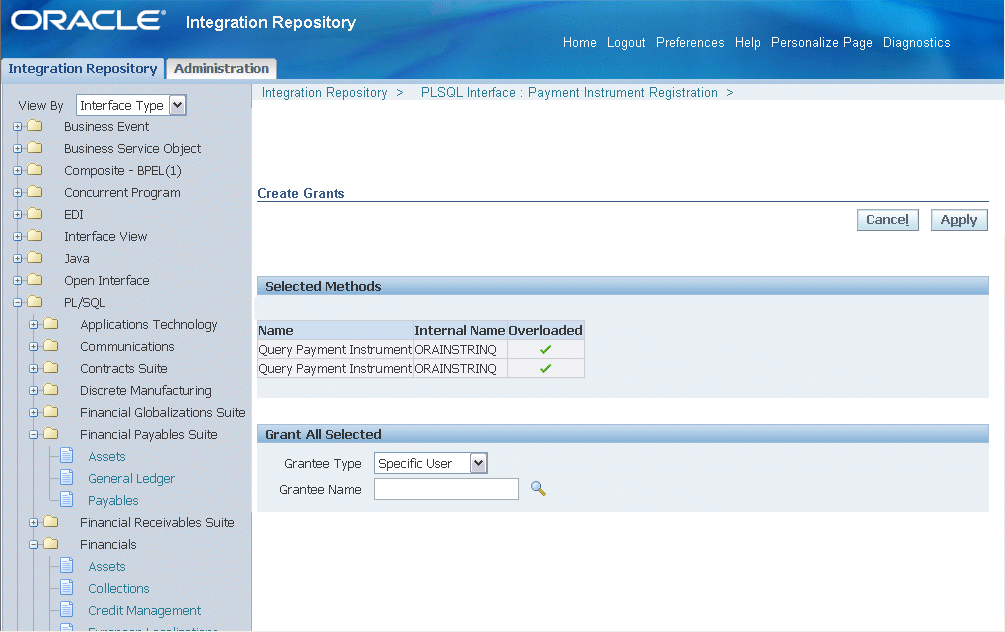Open the Diagnostics link
Viewport: 1005px width, 632px height.
click(917, 42)
